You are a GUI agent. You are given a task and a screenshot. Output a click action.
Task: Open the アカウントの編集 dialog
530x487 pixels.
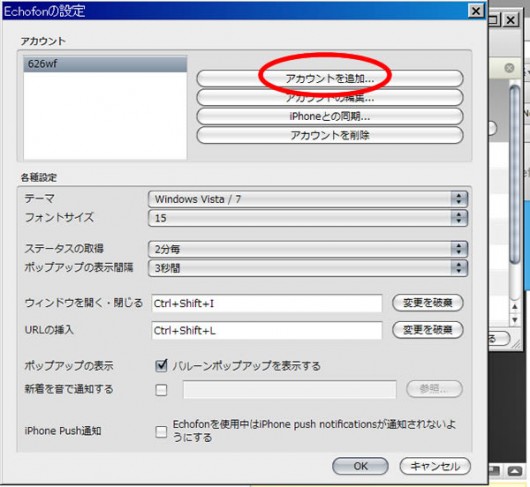click(330, 98)
